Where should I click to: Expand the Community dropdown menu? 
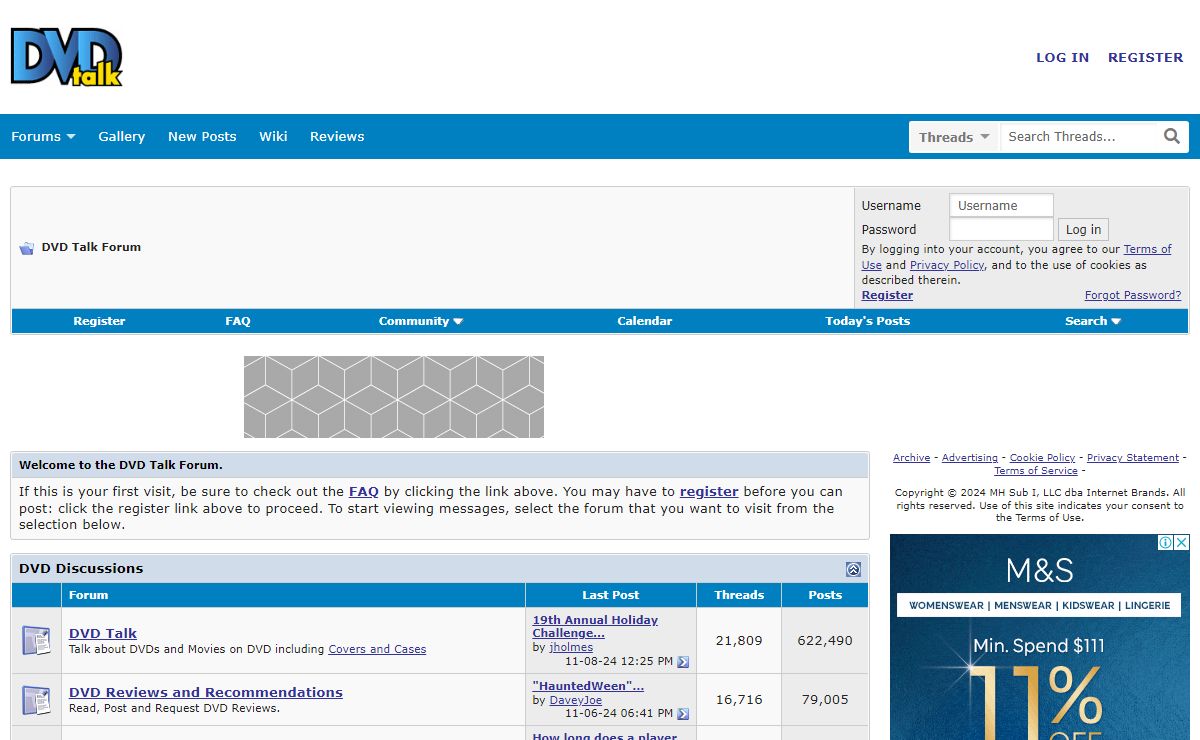tap(421, 321)
